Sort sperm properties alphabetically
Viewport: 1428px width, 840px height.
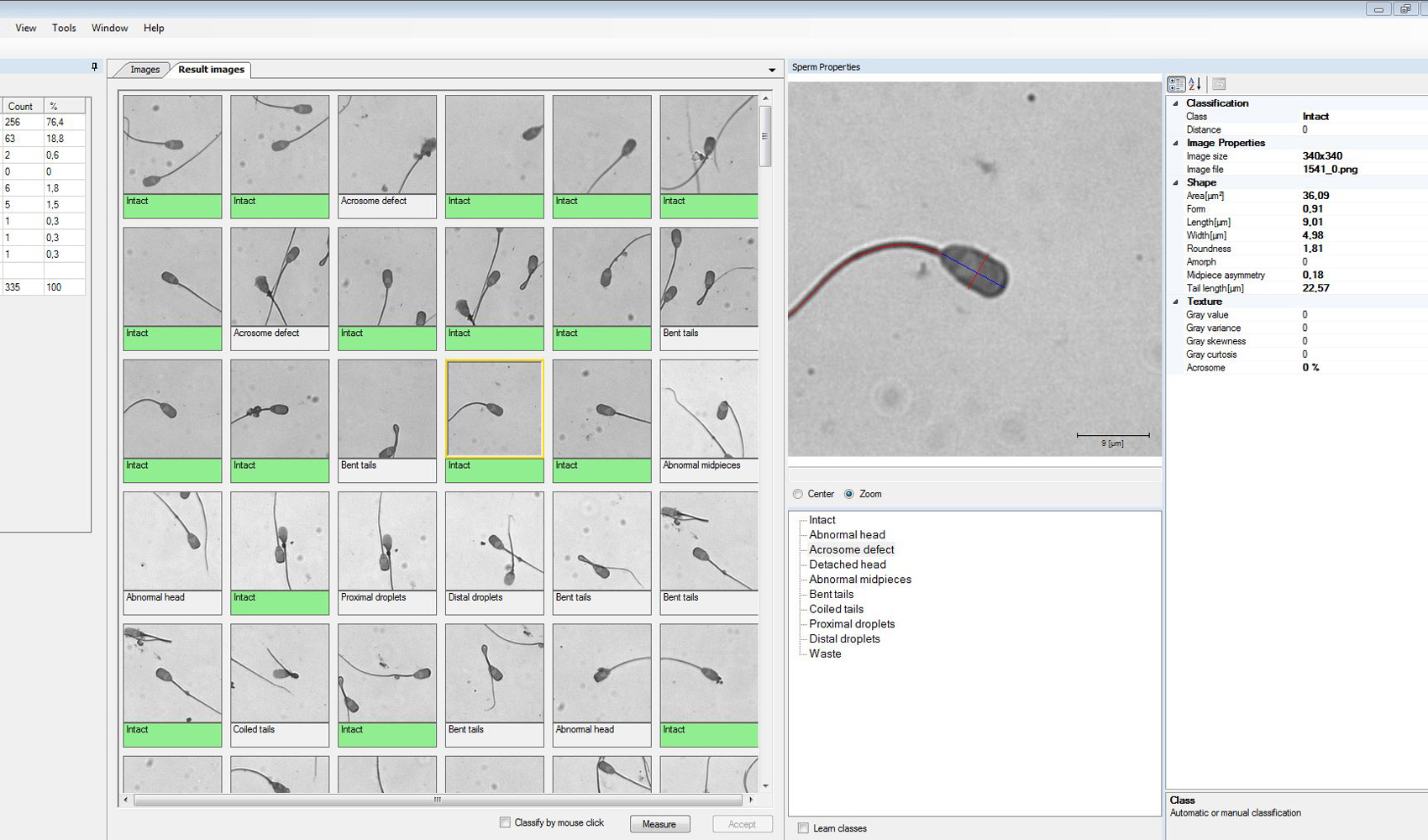1195,84
